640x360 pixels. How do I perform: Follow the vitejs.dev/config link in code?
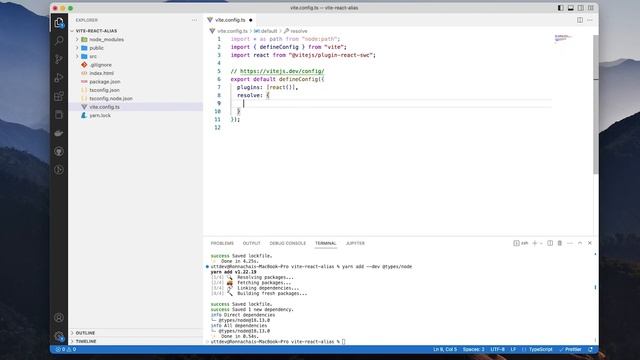point(282,71)
